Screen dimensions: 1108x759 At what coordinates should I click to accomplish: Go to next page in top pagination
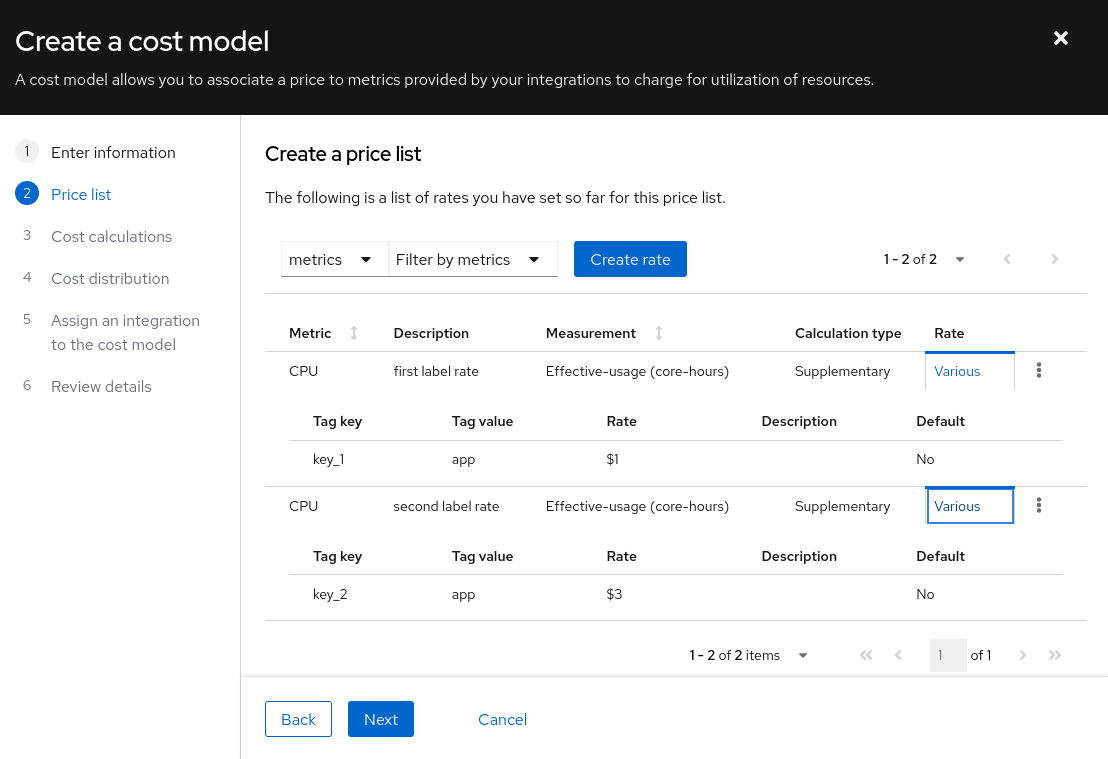tap(1055, 259)
